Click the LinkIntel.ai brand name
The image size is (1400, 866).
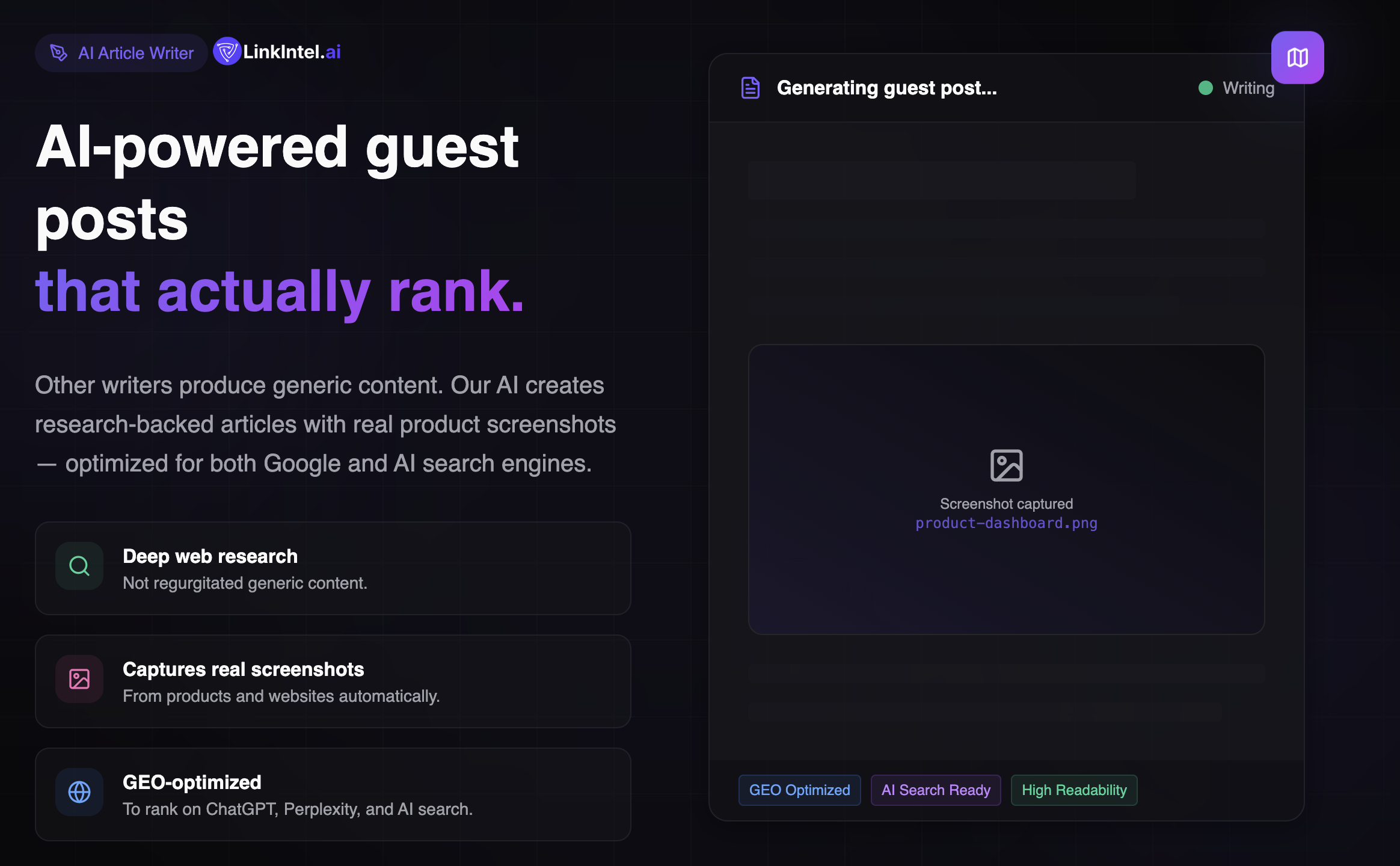[x=292, y=52]
